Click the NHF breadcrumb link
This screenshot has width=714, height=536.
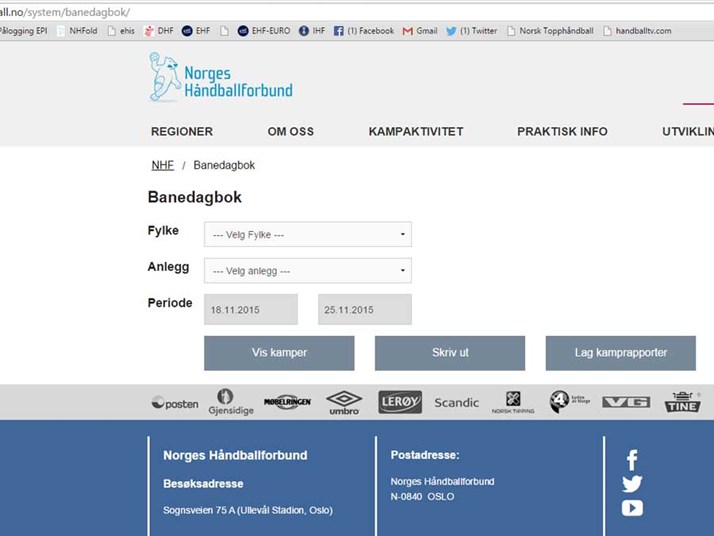pos(162,165)
